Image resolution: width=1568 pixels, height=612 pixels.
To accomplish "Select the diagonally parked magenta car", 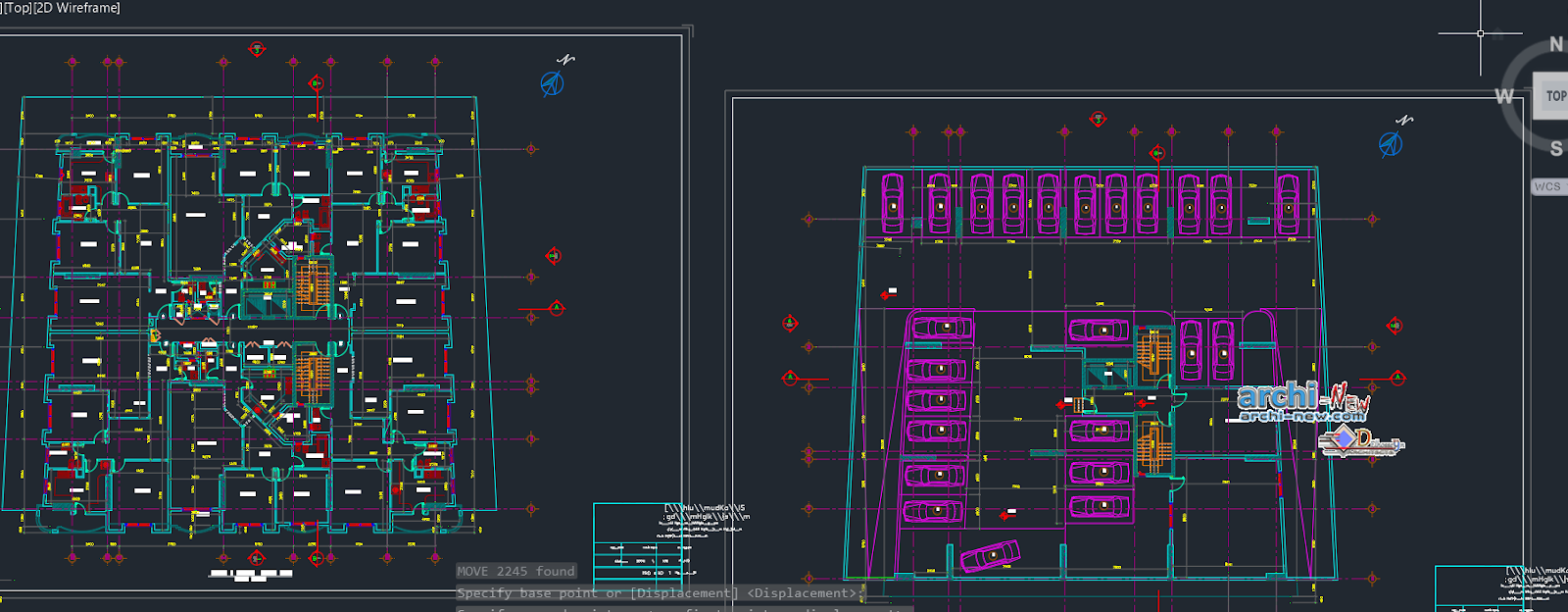I will [x=991, y=555].
